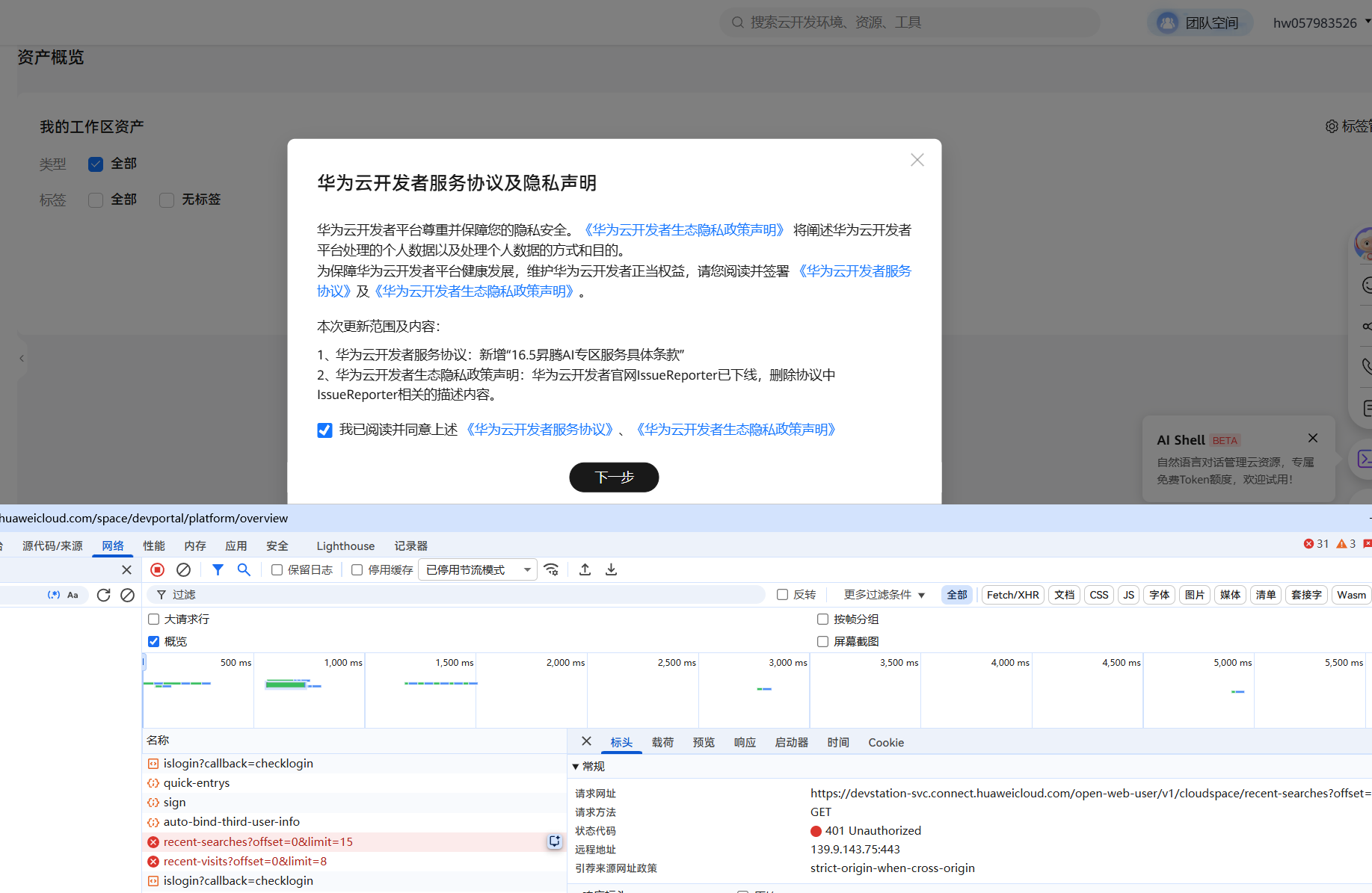Clear the network log

pyautogui.click(x=183, y=569)
